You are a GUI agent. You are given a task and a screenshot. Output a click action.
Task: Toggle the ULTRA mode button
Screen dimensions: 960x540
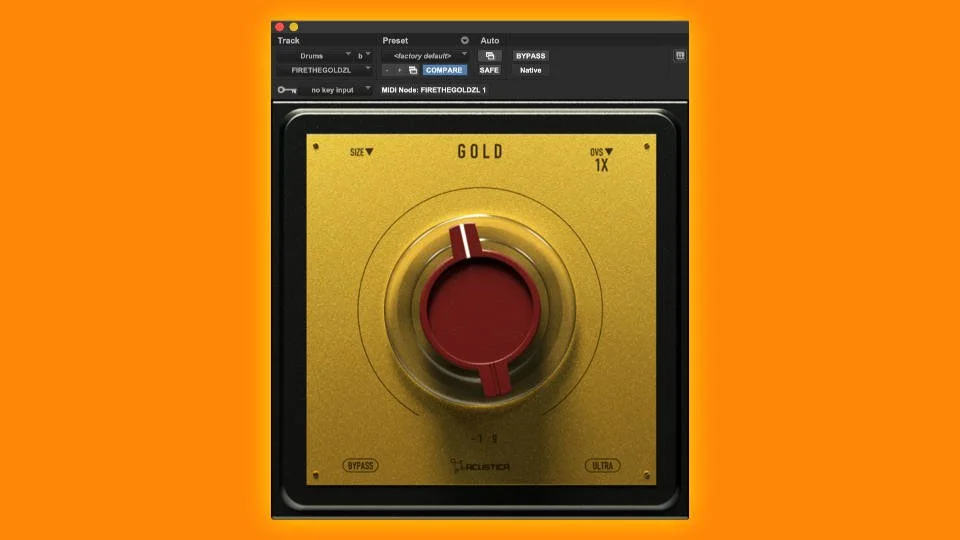[602, 466]
